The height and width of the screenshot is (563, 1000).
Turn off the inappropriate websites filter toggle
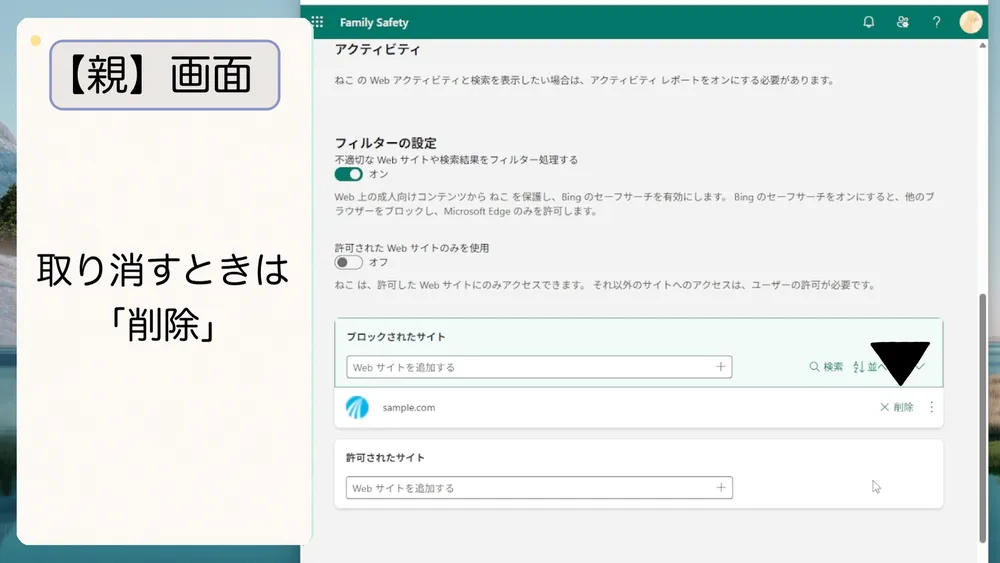click(x=348, y=174)
